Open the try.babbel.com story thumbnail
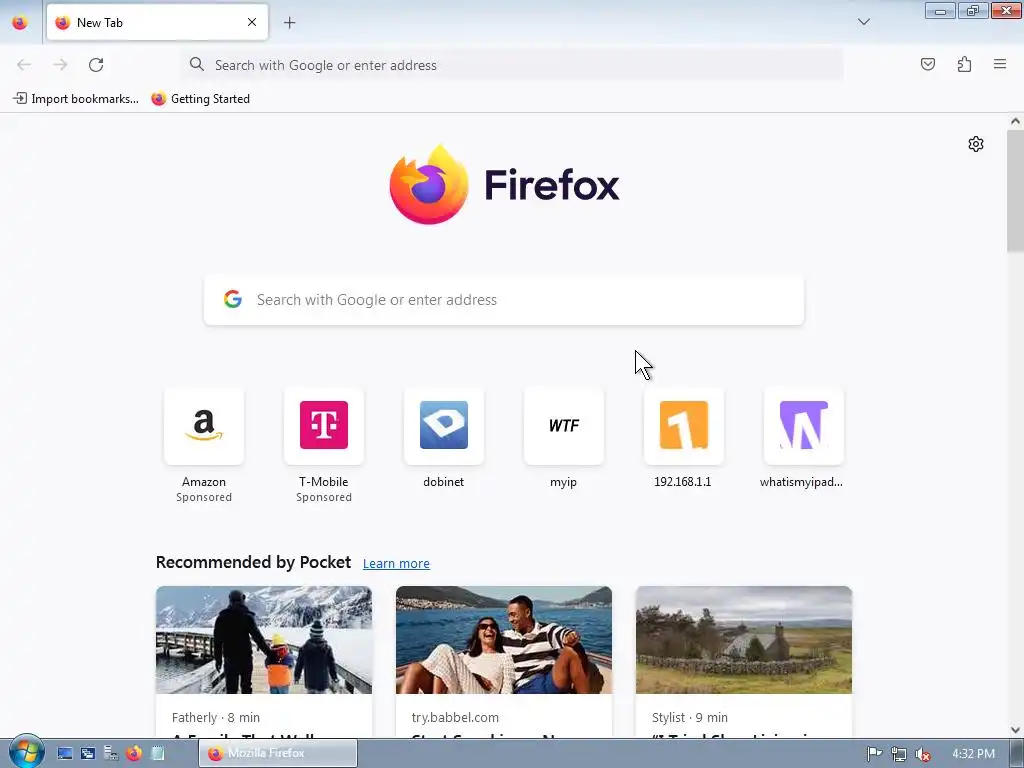 tap(504, 640)
